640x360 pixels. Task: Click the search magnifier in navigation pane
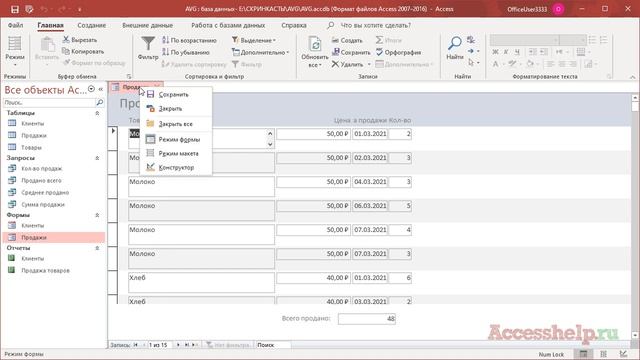pos(100,102)
